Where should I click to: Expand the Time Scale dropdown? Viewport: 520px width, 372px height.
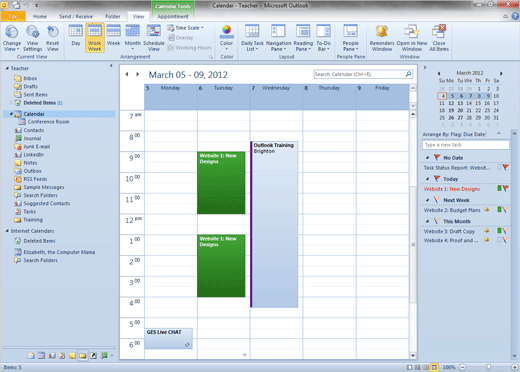[186, 28]
